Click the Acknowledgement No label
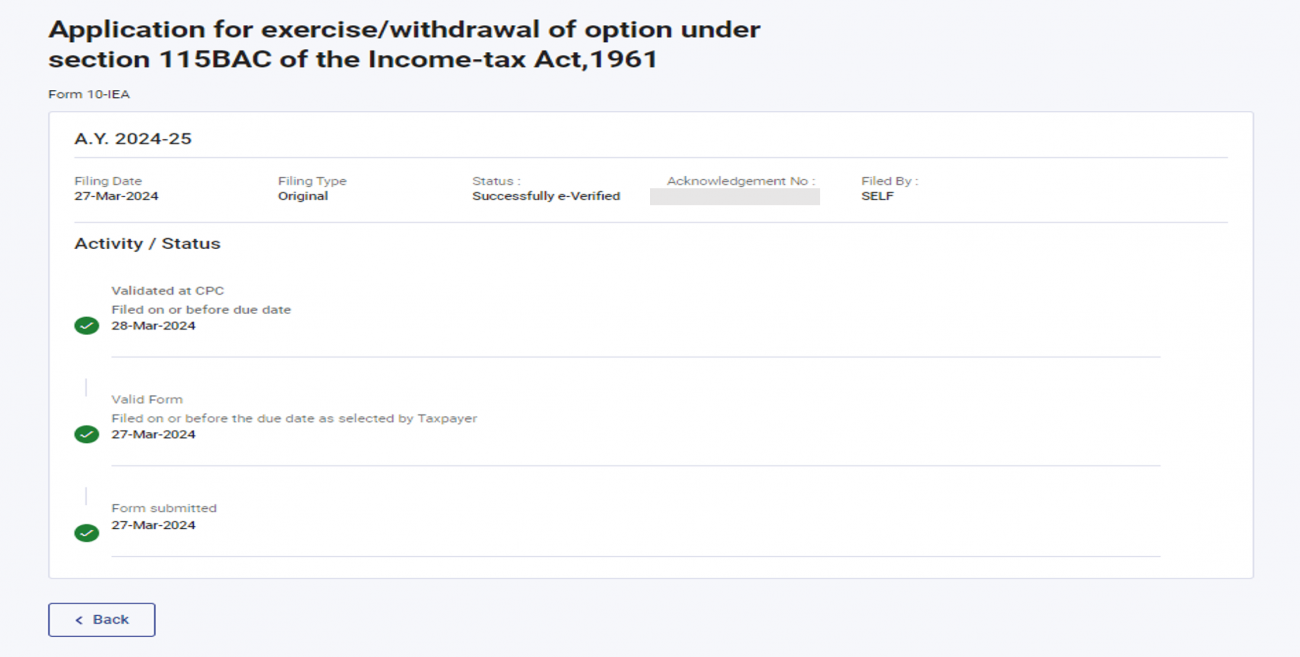Image resolution: width=1300 pixels, height=657 pixels. [x=741, y=181]
